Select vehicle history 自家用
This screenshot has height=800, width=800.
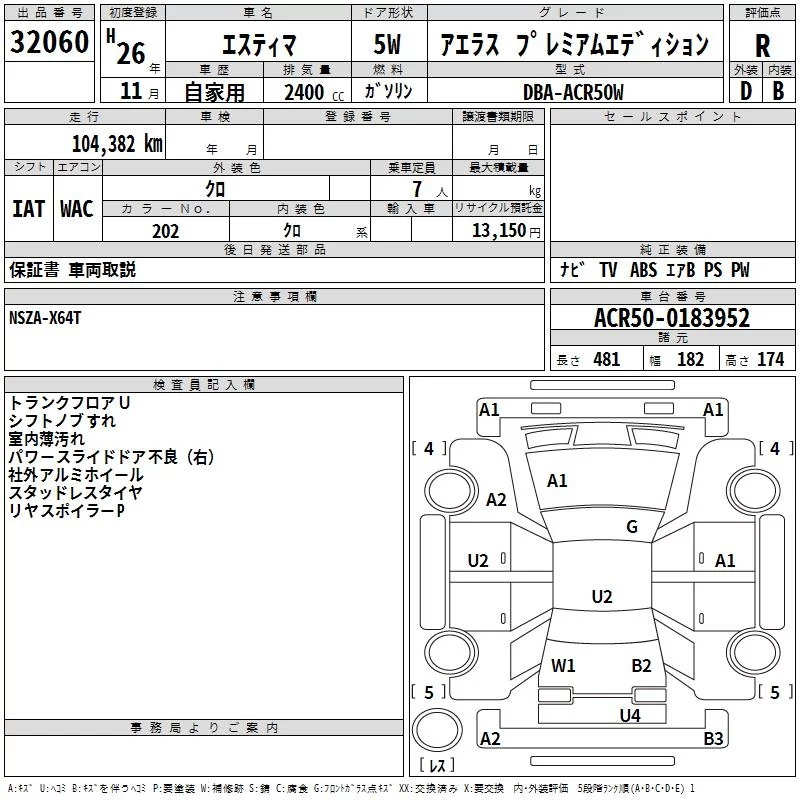tap(214, 92)
